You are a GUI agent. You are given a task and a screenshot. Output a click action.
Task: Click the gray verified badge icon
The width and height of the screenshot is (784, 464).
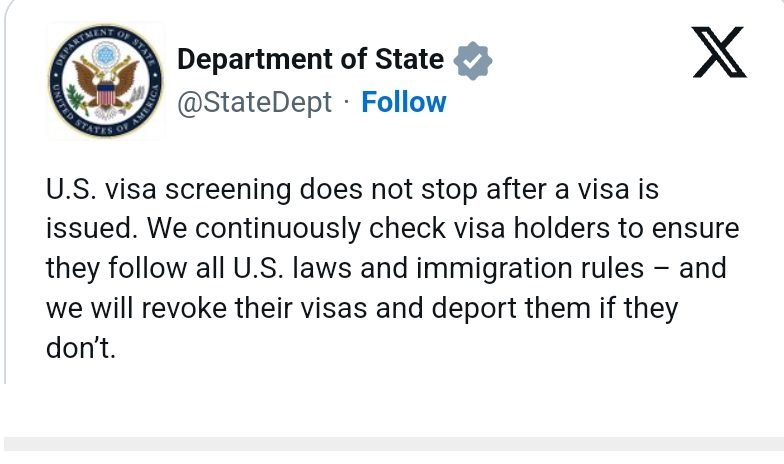click(472, 60)
